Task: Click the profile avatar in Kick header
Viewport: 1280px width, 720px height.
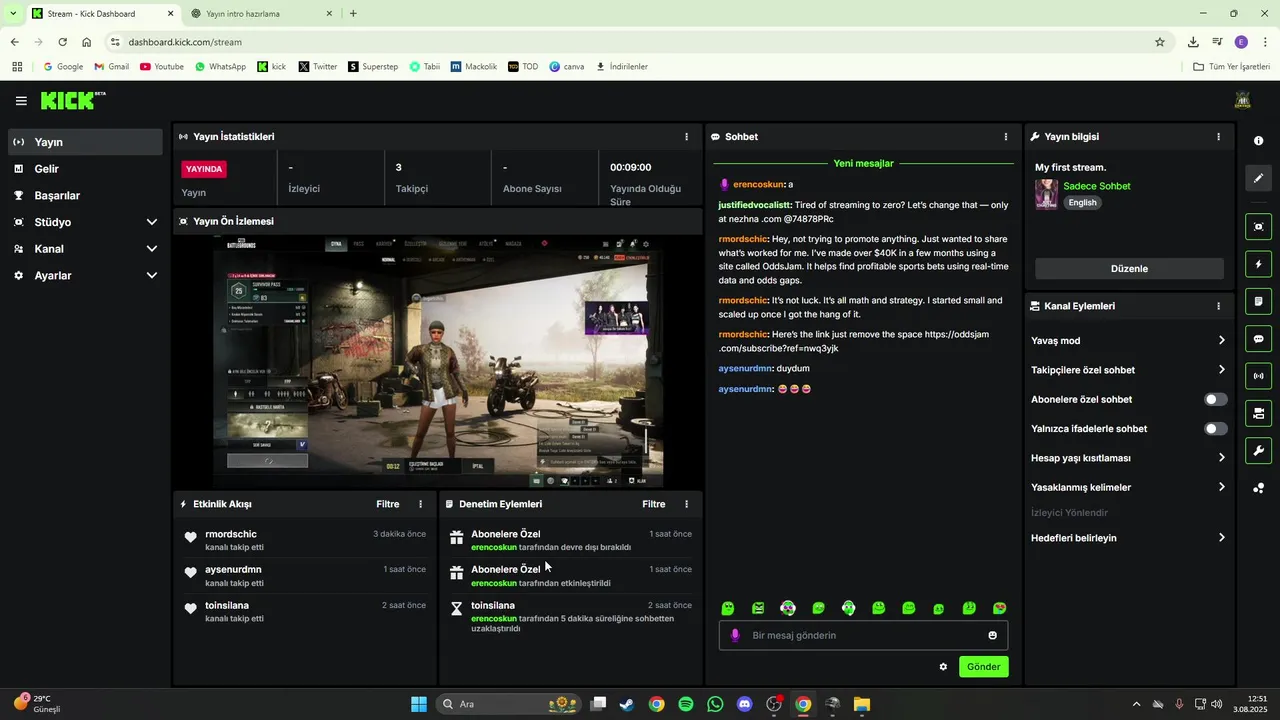Action: click(1243, 100)
